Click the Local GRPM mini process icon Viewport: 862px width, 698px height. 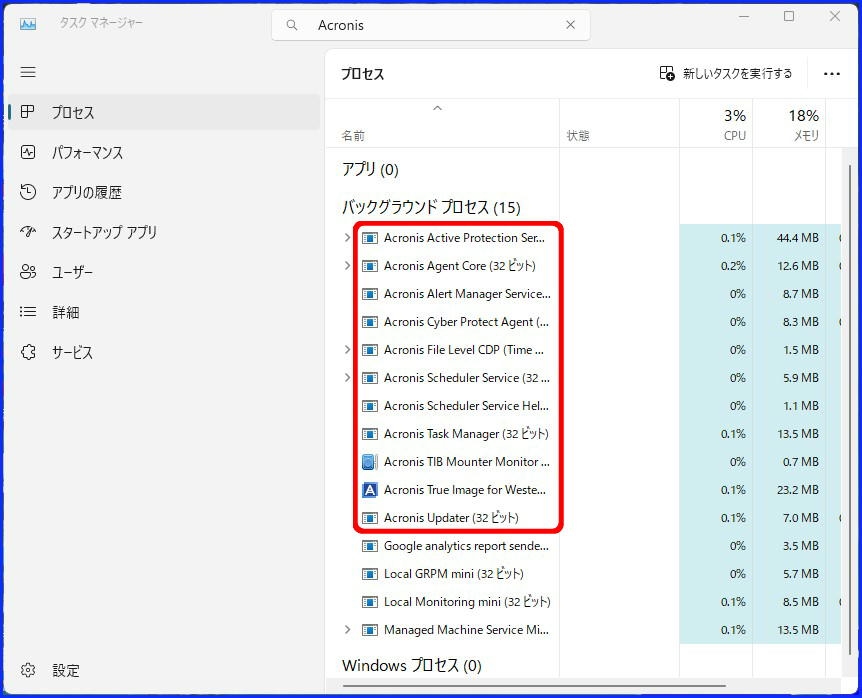[x=370, y=574]
